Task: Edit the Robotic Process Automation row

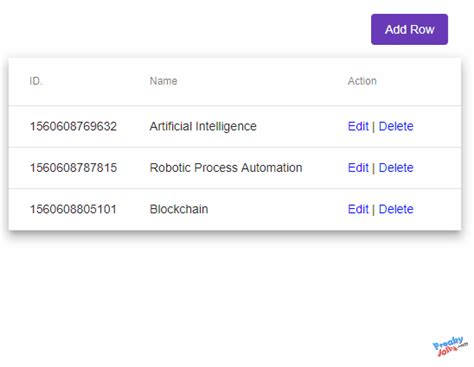Action: click(358, 168)
